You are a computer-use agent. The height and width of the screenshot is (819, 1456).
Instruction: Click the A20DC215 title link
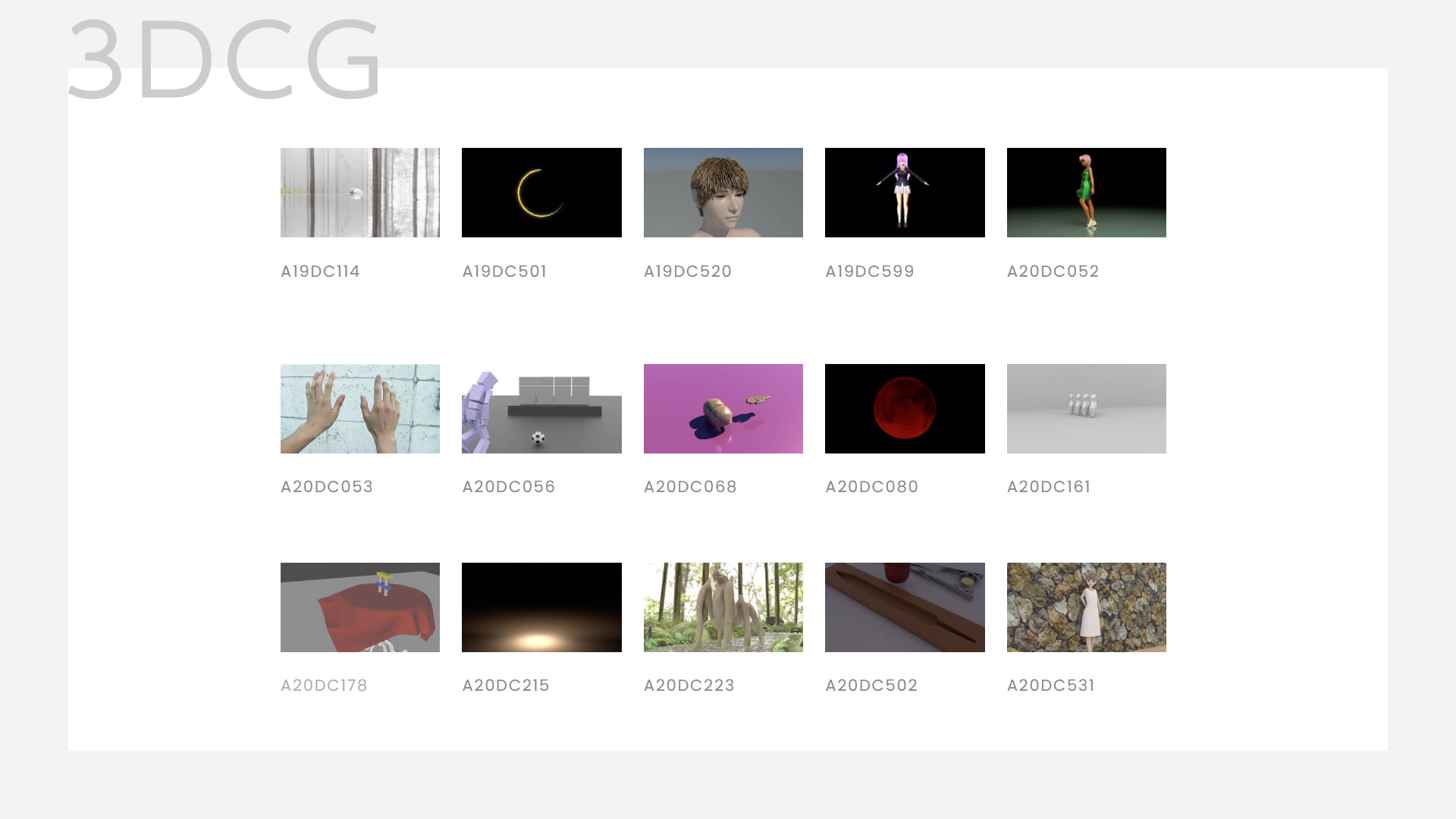click(506, 686)
